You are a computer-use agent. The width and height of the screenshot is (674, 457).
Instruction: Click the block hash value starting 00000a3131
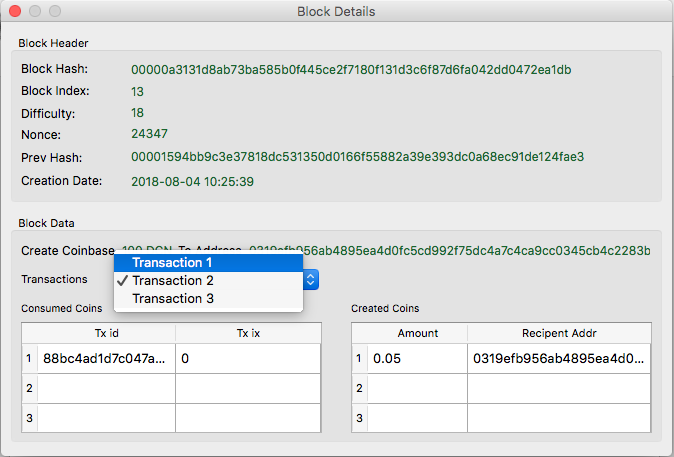pos(351,70)
